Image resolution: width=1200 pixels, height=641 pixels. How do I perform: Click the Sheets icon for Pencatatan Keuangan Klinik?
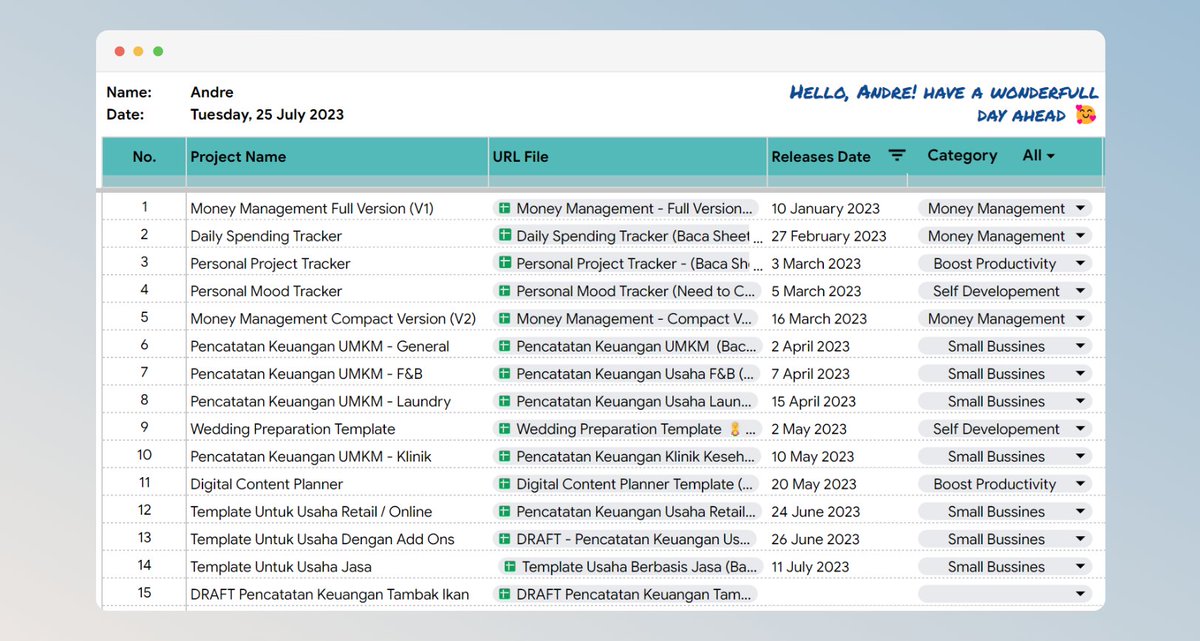pyautogui.click(x=503, y=456)
